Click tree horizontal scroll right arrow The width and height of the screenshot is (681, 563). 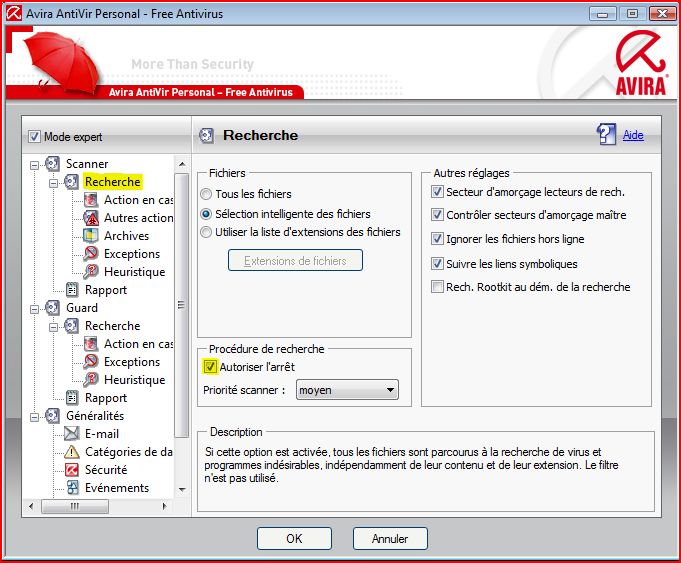(165, 506)
